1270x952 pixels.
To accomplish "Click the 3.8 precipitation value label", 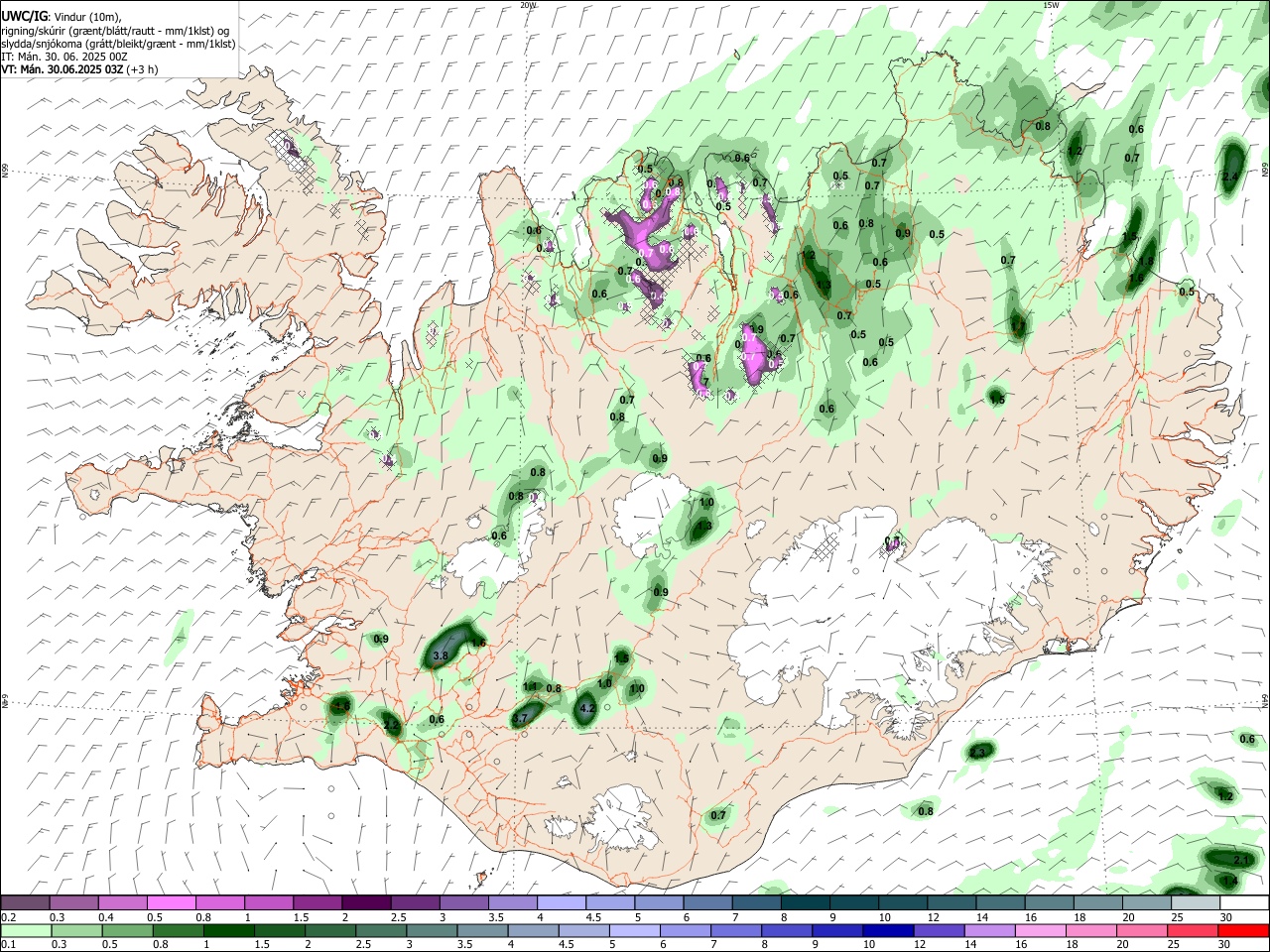I will click(442, 655).
